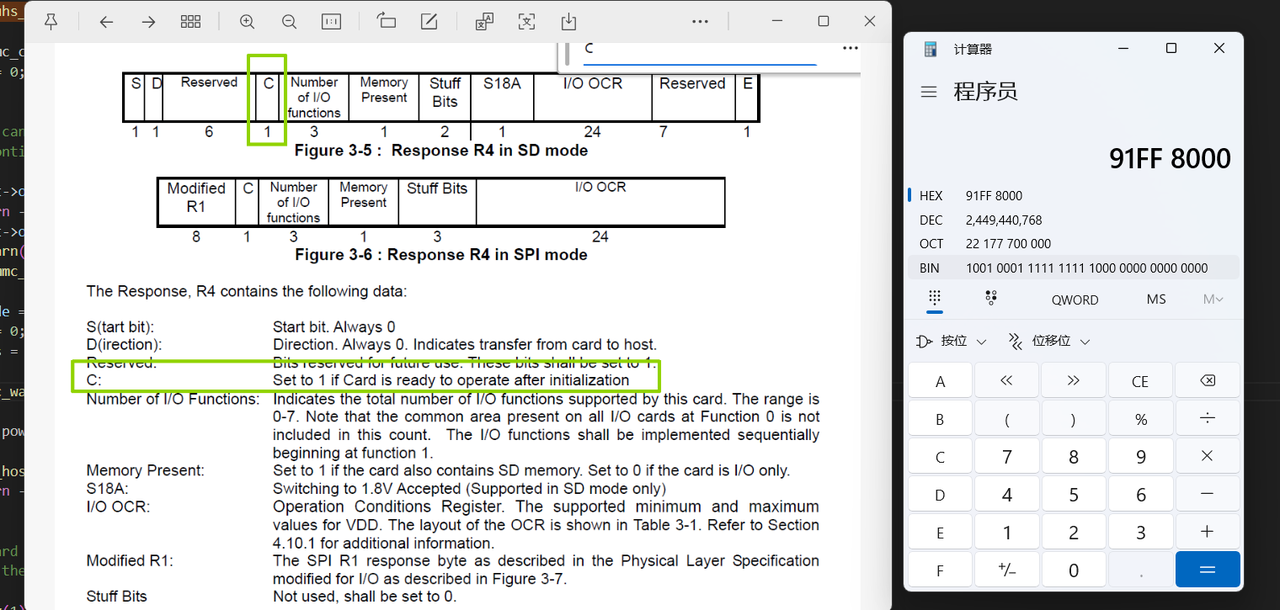Zoom out of the image
The height and width of the screenshot is (610, 1280).
click(289, 22)
